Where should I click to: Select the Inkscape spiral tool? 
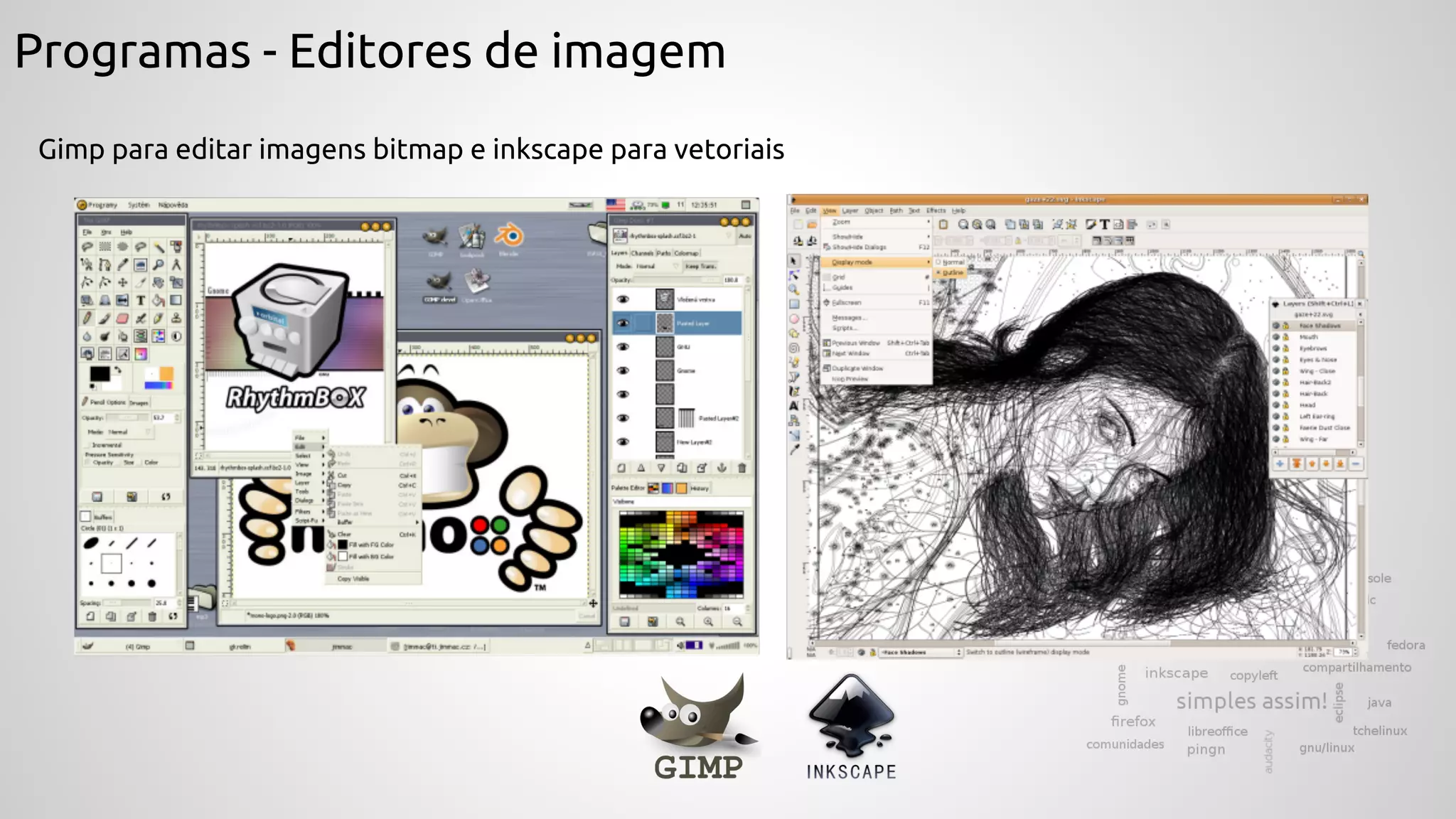(x=794, y=348)
